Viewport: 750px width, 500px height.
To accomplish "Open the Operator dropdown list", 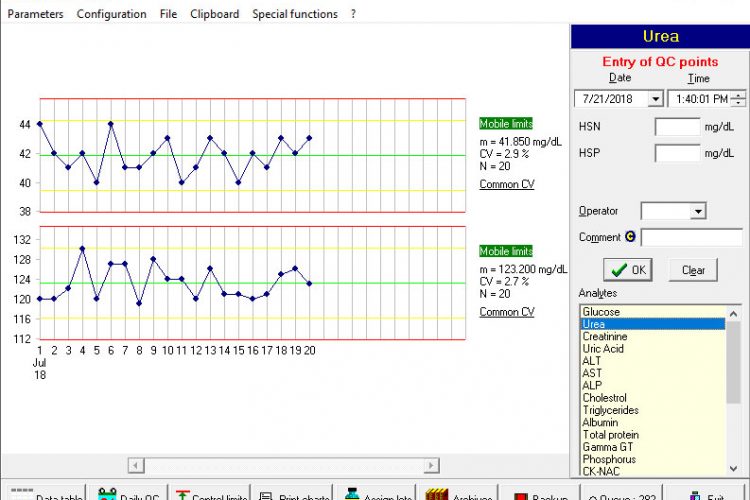I will 698,211.
